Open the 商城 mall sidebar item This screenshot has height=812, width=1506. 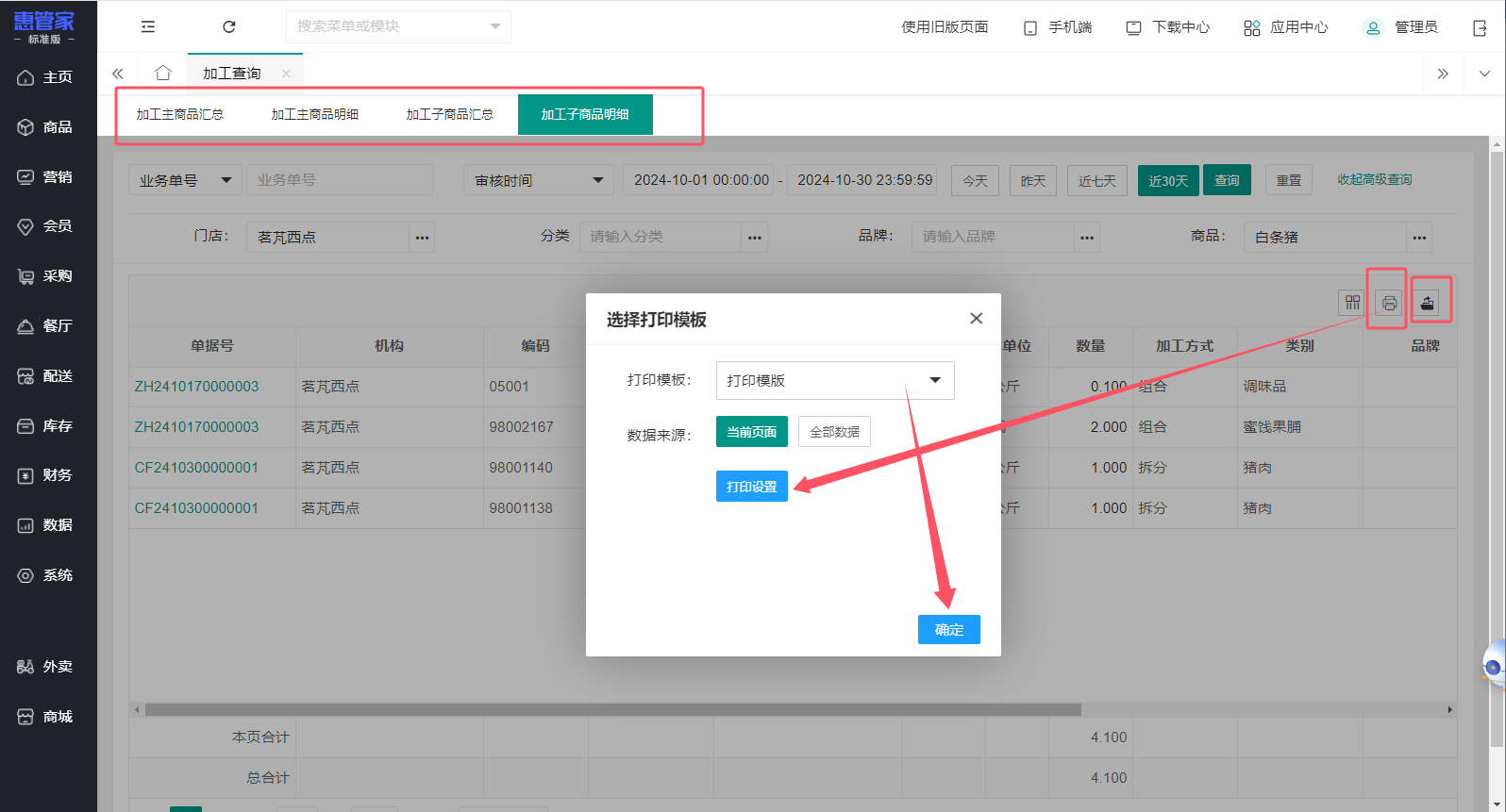pyautogui.click(x=45, y=717)
